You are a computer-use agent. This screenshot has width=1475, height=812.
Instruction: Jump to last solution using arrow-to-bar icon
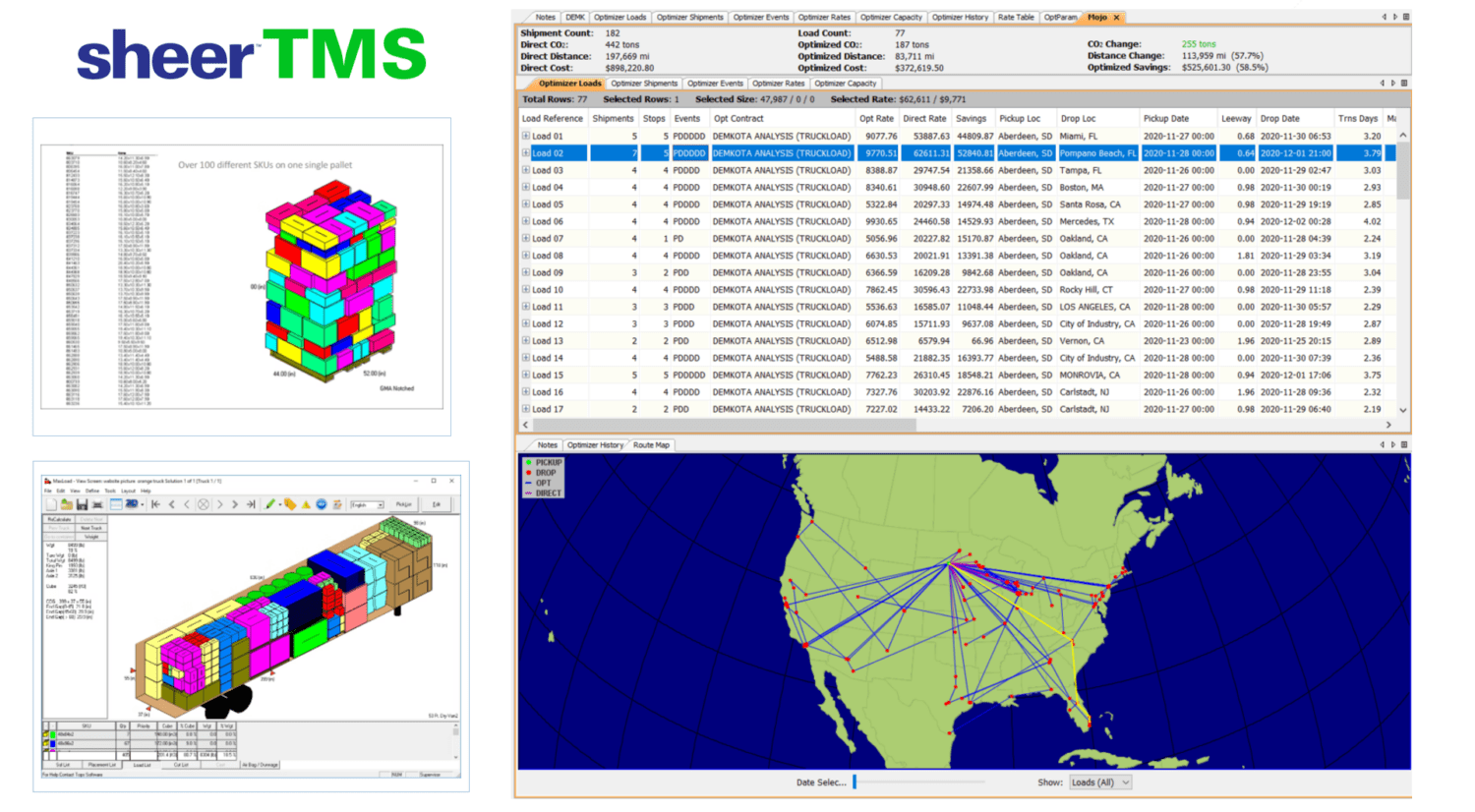click(x=251, y=503)
